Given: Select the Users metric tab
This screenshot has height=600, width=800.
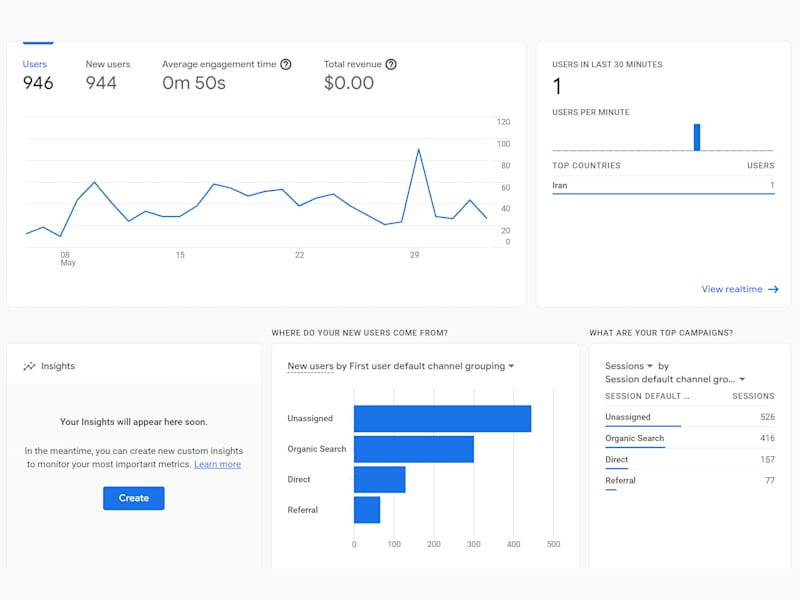Looking at the screenshot, I should 38,74.
